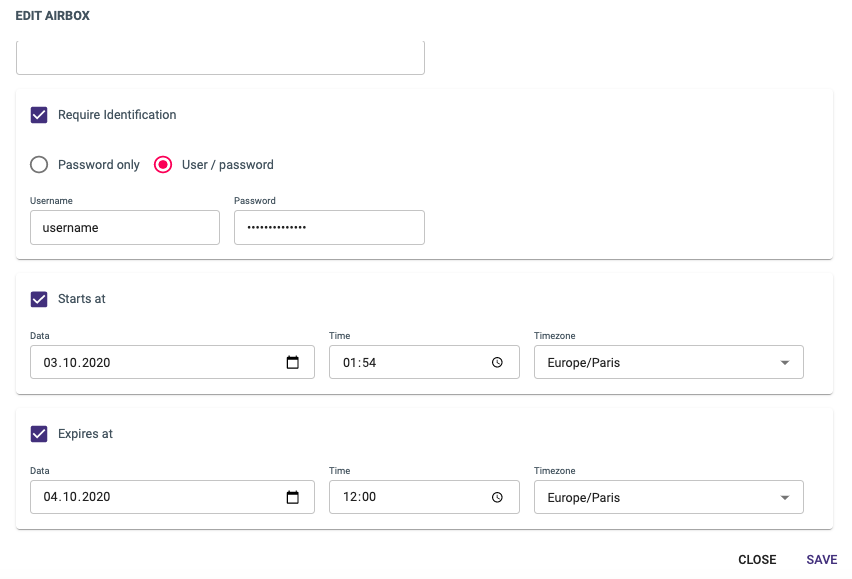
Task: Open calendar picker for Expires at date
Action: pos(292,497)
